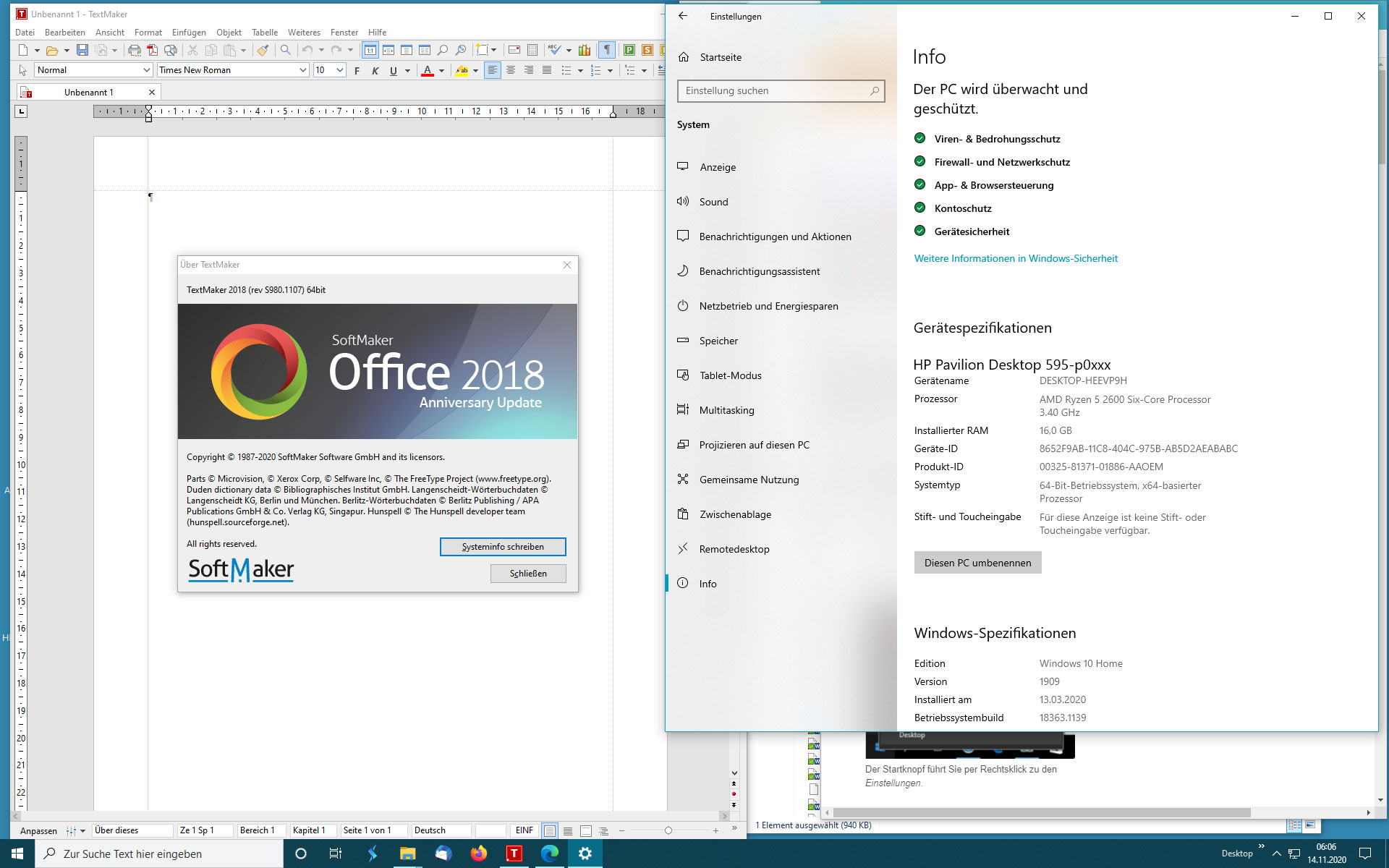Click the Format painter brush icon
The image size is (1389, 868).
[263, 50]
